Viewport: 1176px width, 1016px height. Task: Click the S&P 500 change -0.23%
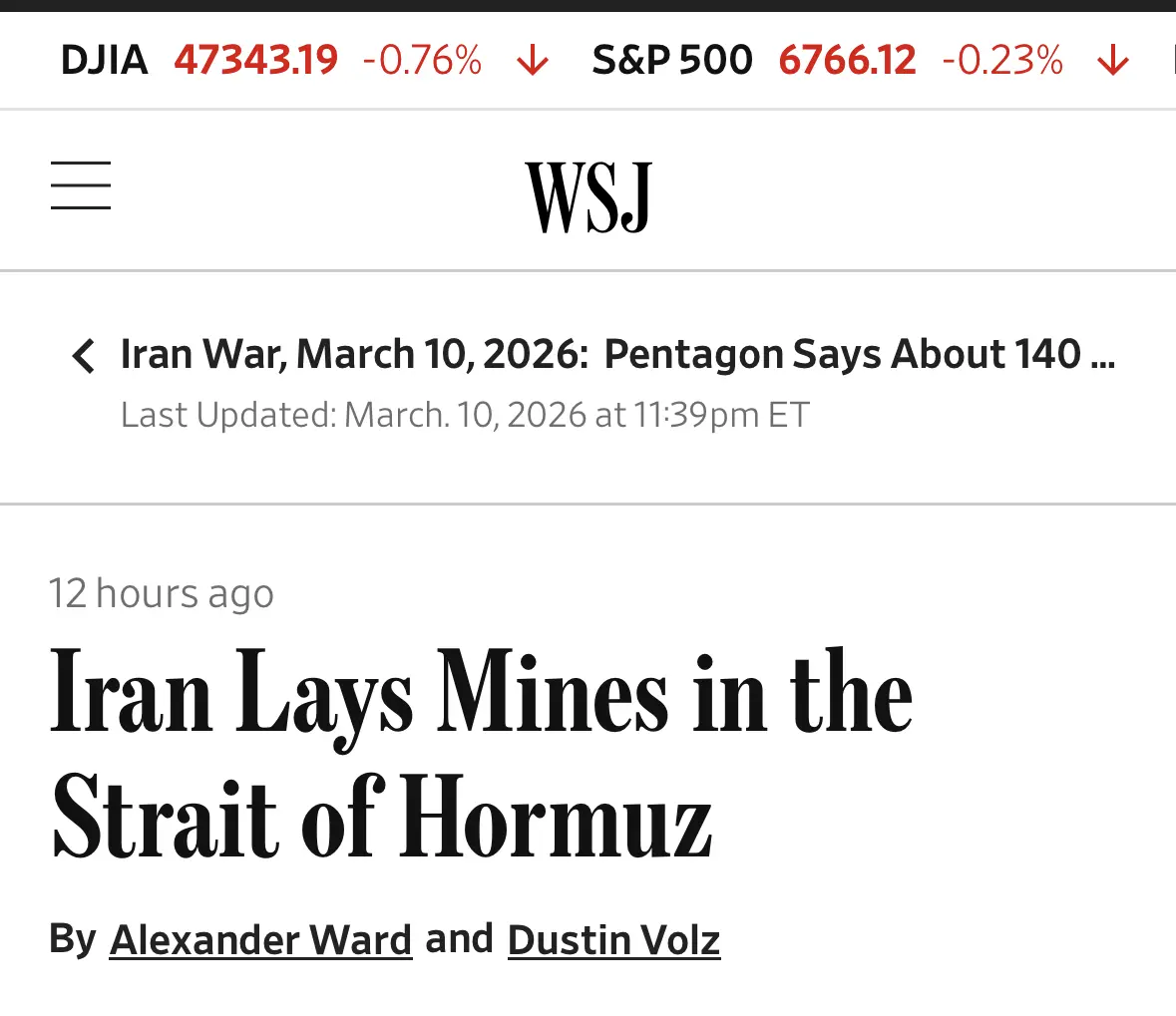[x=1002, y=61]
